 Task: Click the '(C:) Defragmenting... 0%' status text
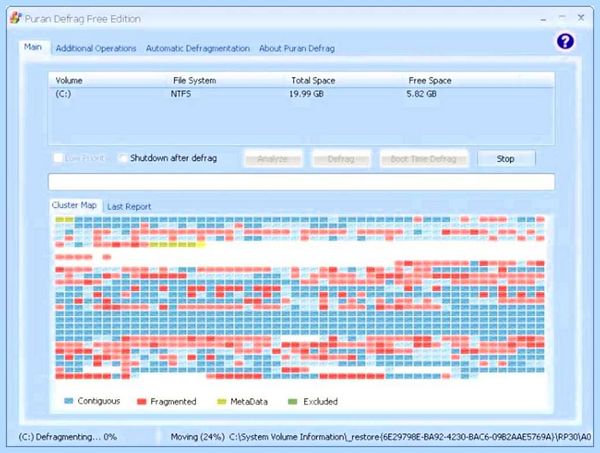68,437
